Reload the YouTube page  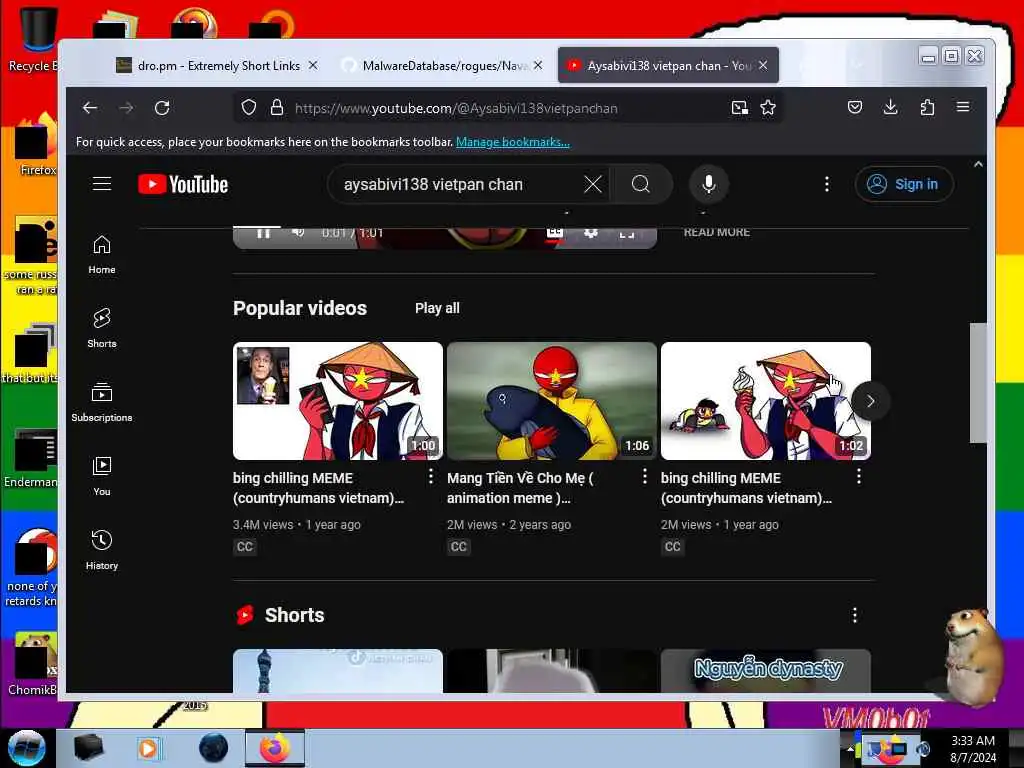(162, 108)
